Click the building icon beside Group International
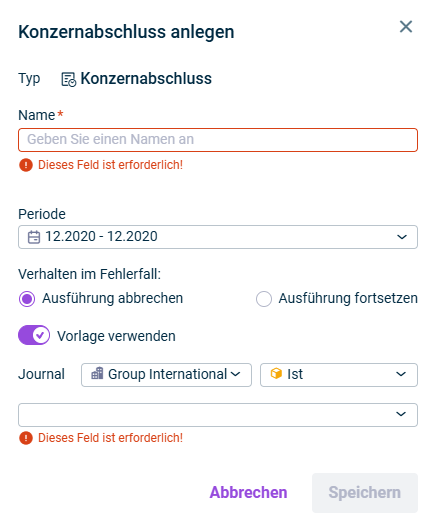The width and height of the screenshot is (435, 530). (x=97, y=374)
